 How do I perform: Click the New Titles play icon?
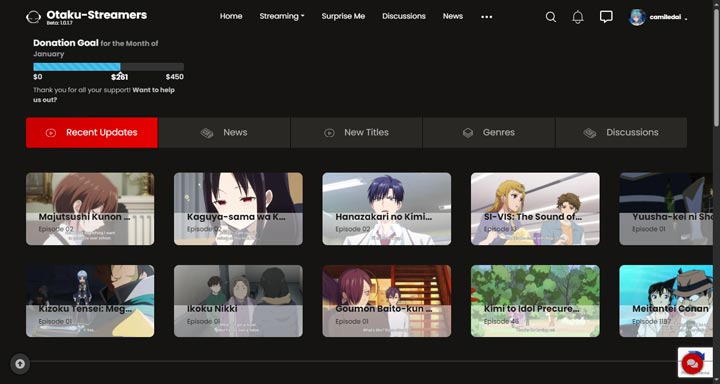tap(329, 133)
